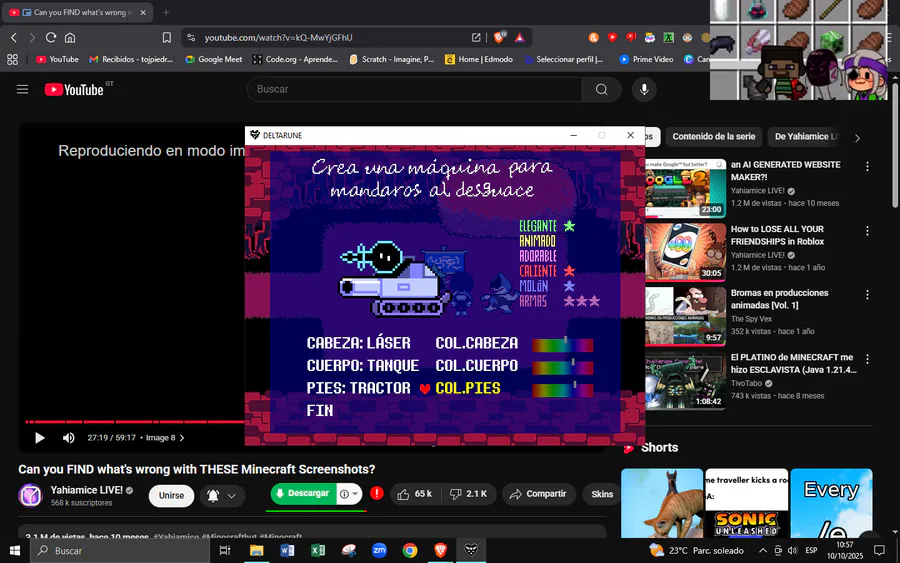Dislike the video (2.1 K)

click(x=469, y=494)
